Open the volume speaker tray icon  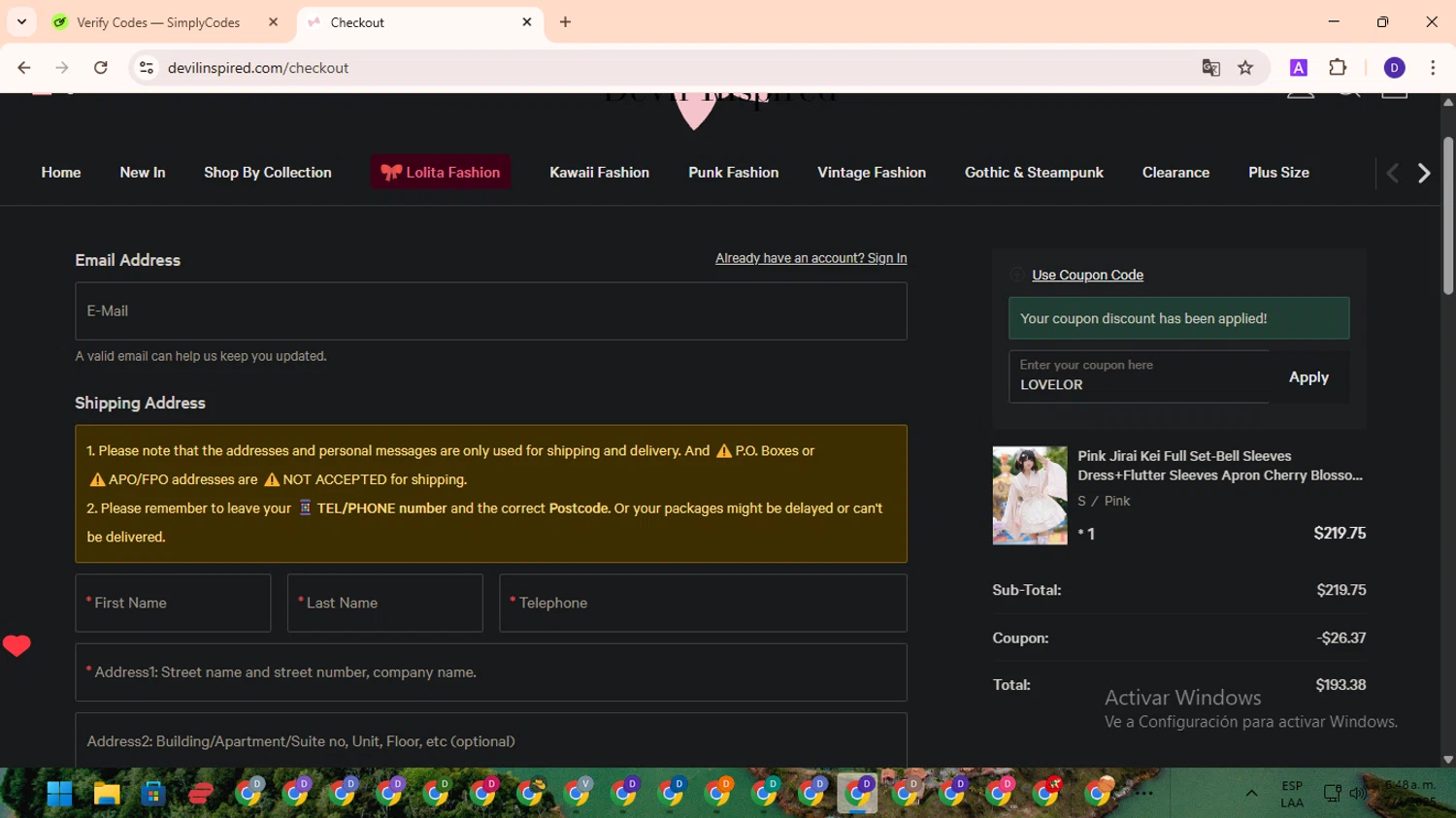point(1358,794)
